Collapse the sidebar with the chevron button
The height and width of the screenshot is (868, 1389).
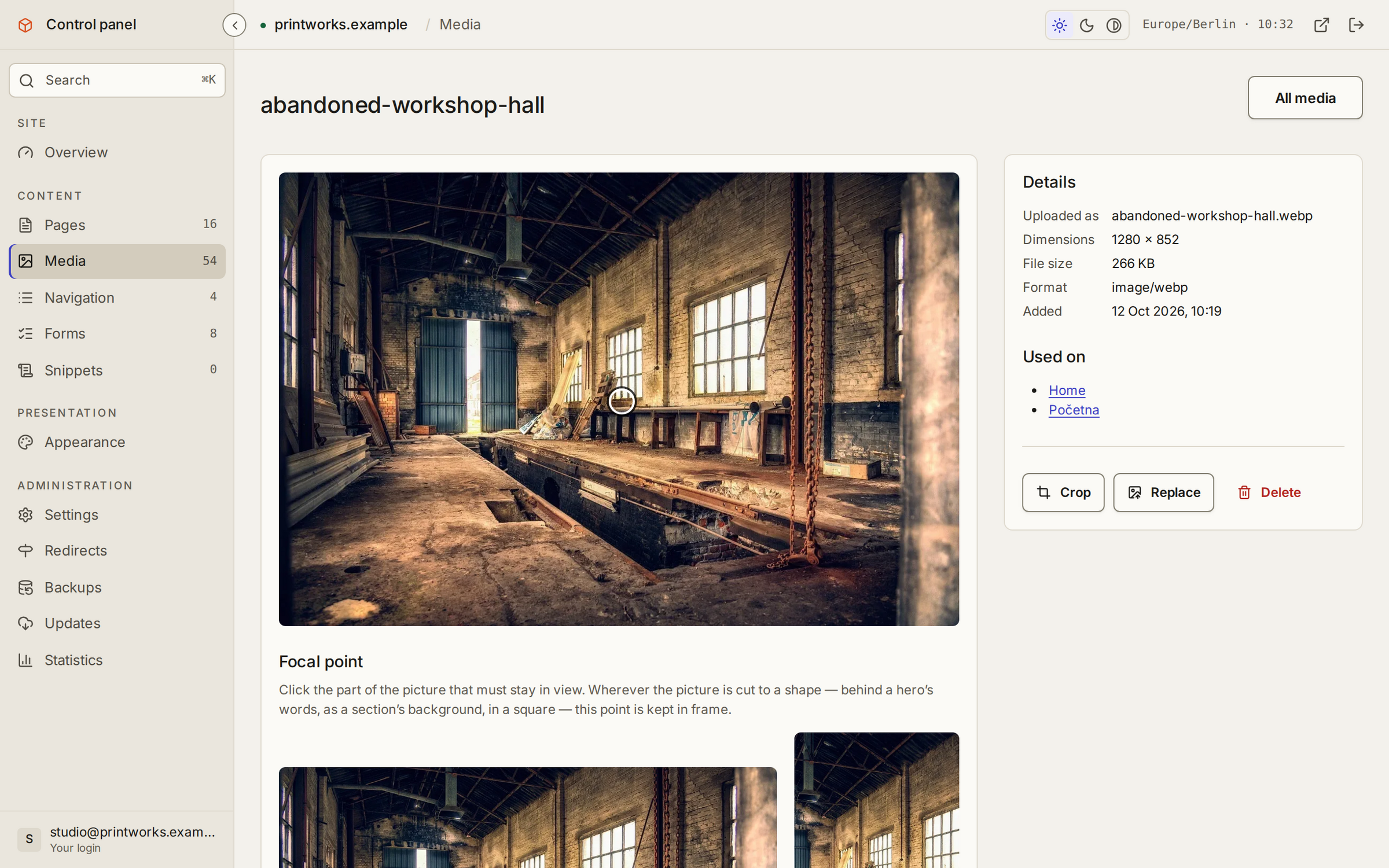pyautogui.click(x=234, y=25)
